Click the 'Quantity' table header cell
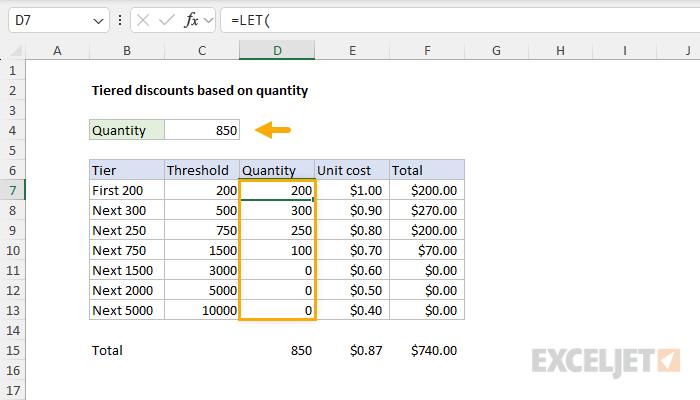 [x=277, y=170]
